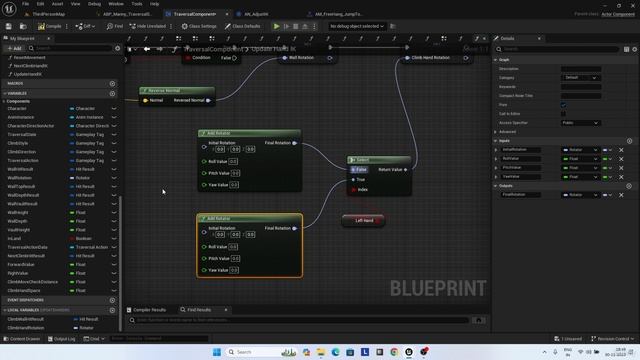Click the Browse to asset icon

[x=23, y=26]
